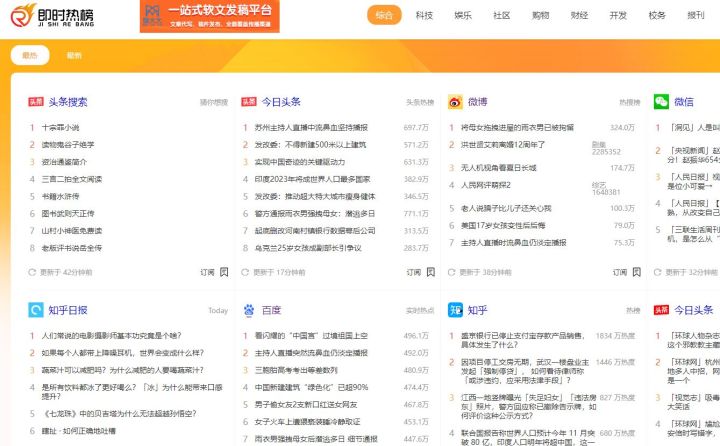
Task: Open 三胞胎高考考出等差数列 Baidu item
Action: [x=296, y=370]
